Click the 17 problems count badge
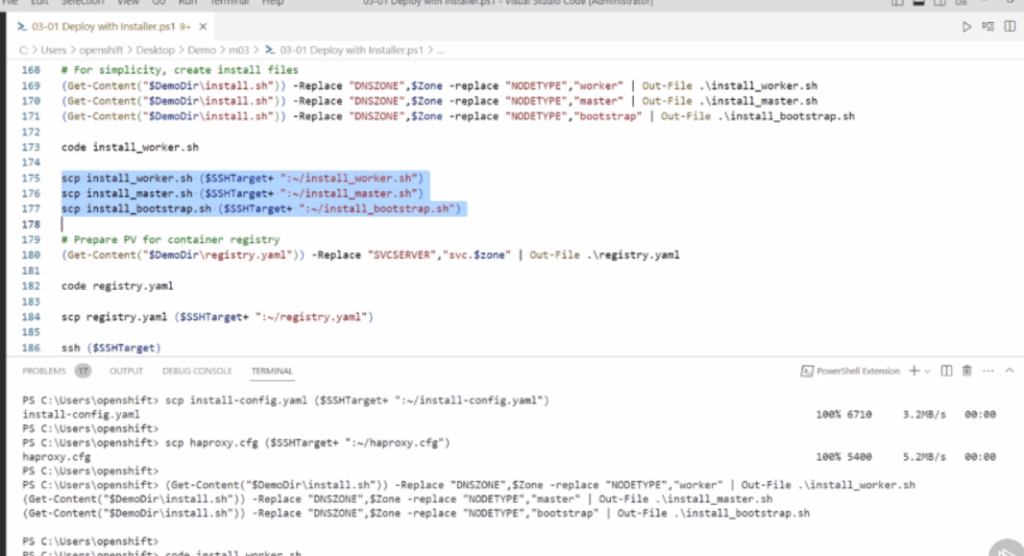Image resolution: width=1024 pixels, height=556 pixels. [x=83, y=371]
